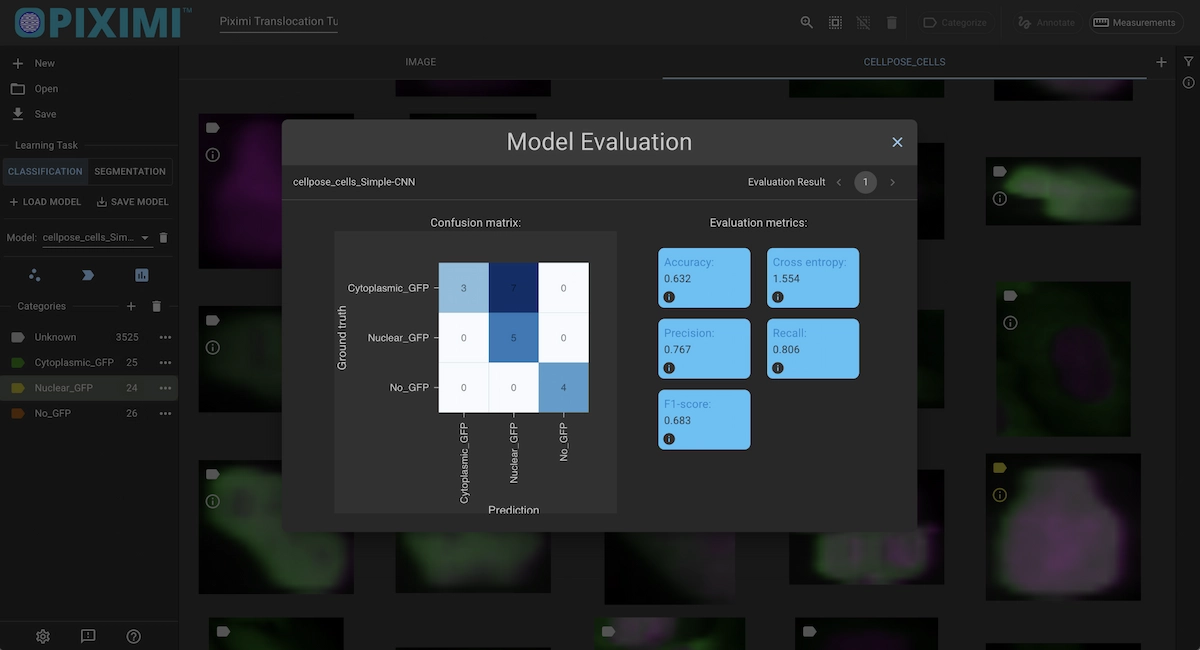Click the Load Model button
Screen dimensions: 1200x650
[x=46, y=202]
